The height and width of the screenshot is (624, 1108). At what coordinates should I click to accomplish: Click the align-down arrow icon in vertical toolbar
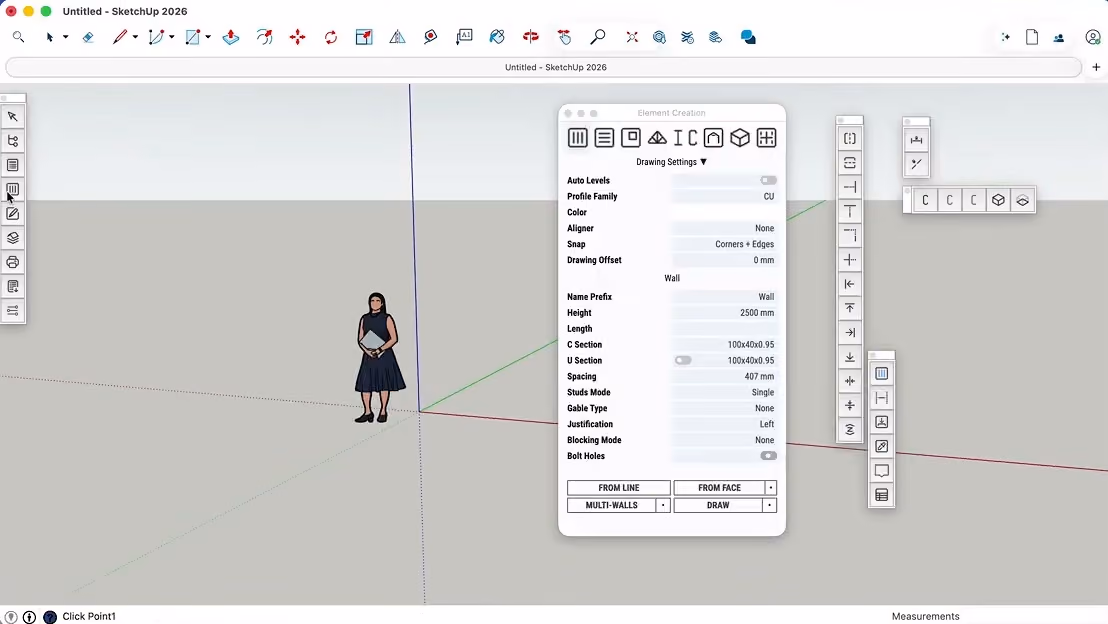point(849,357)
